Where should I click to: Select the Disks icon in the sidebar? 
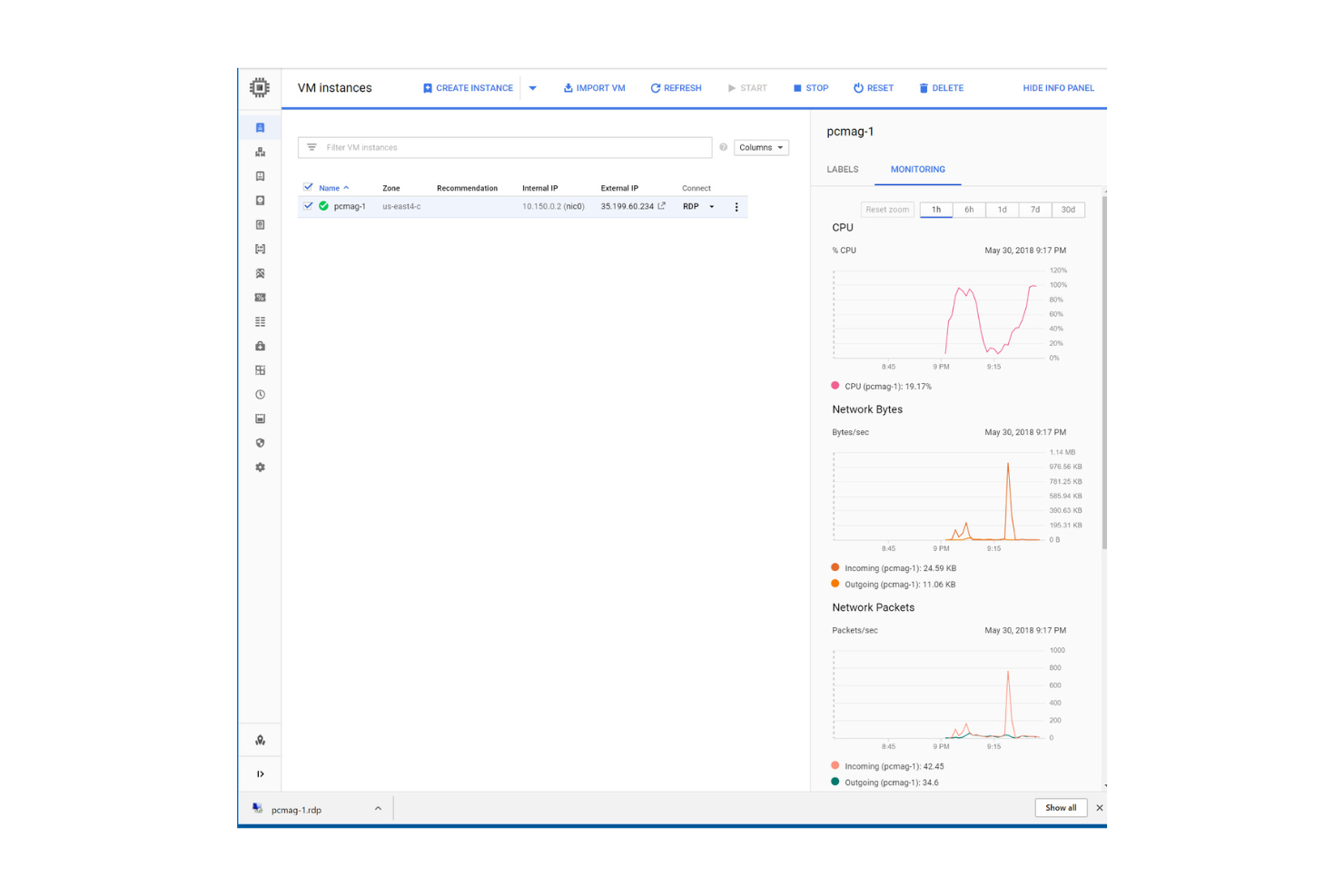(x=261, y=201)
